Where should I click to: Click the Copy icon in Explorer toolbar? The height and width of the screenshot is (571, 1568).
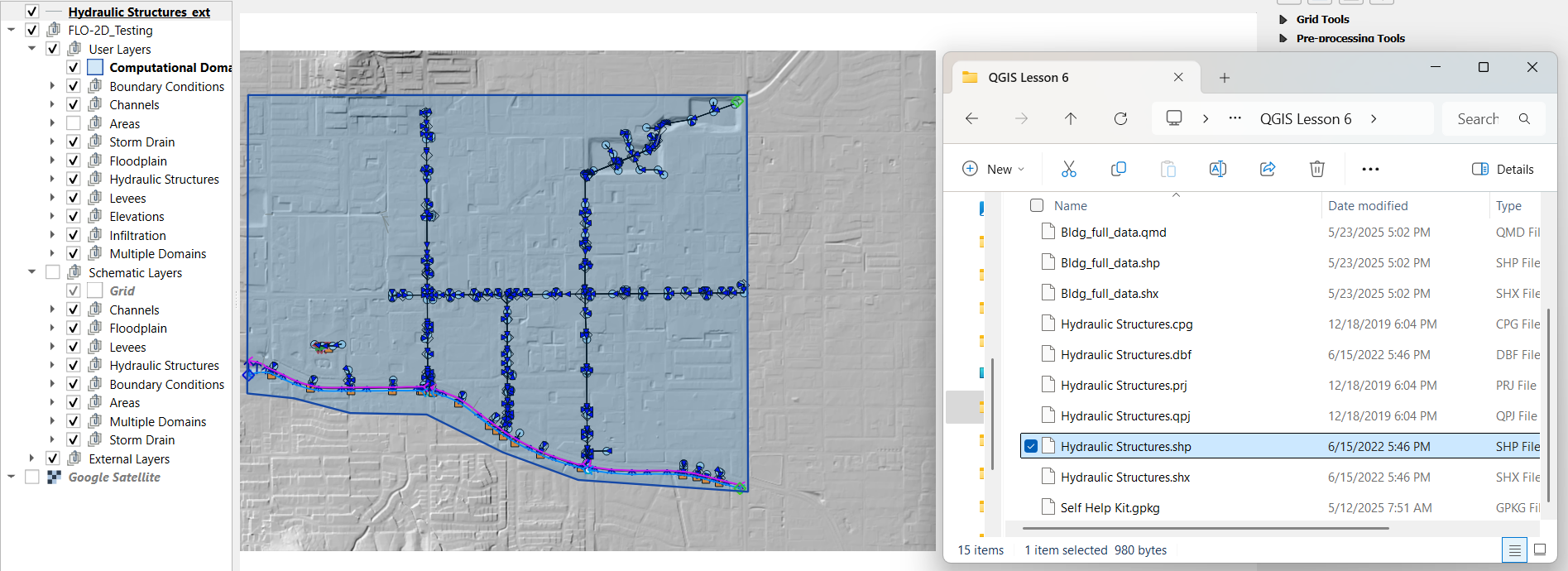pos(1118,169)
